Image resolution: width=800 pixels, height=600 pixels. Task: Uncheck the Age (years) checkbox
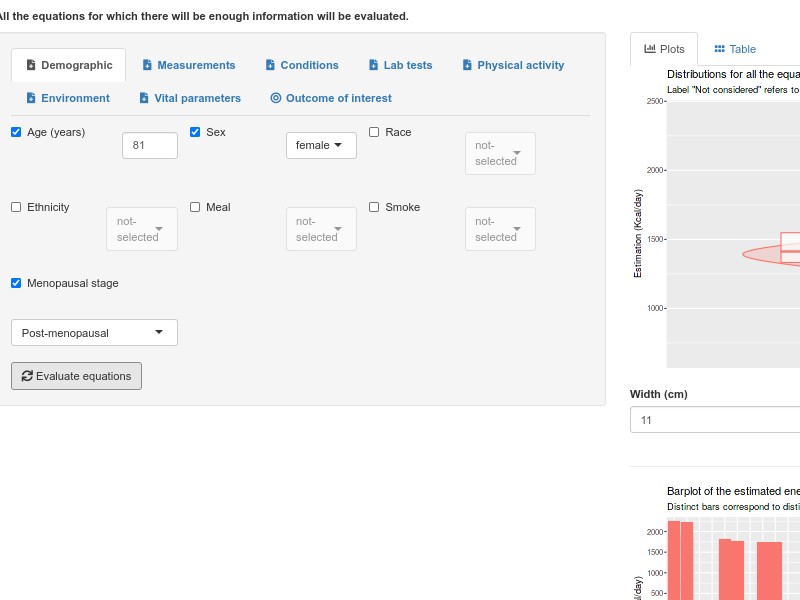[x=16, y=132]
